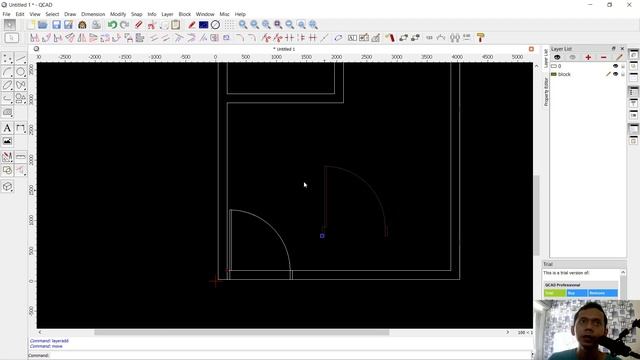Image resolution: width=640 pixels, height=360 pixels.
Task: Select the Arc drawing tool
Action: [7, 72]
